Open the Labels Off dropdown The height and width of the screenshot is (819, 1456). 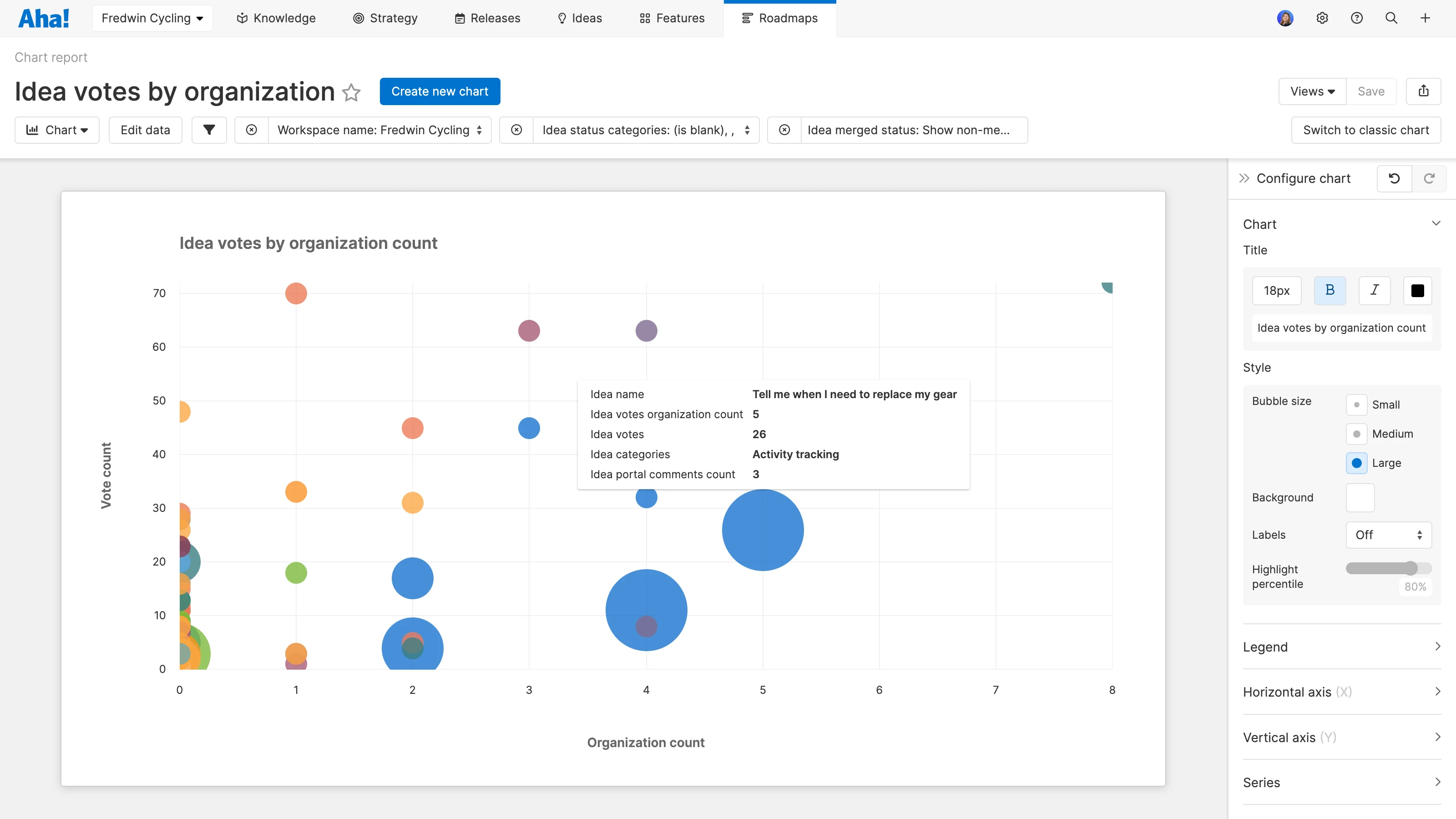[1388, 535]
